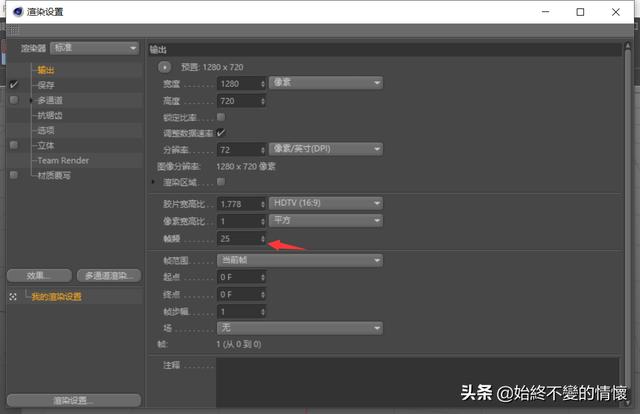Image resolution: width=640 pixels, height=414 pixels.
Task: Click the vertical scrollbar of 输出 panel
Action: click(627, 220)
